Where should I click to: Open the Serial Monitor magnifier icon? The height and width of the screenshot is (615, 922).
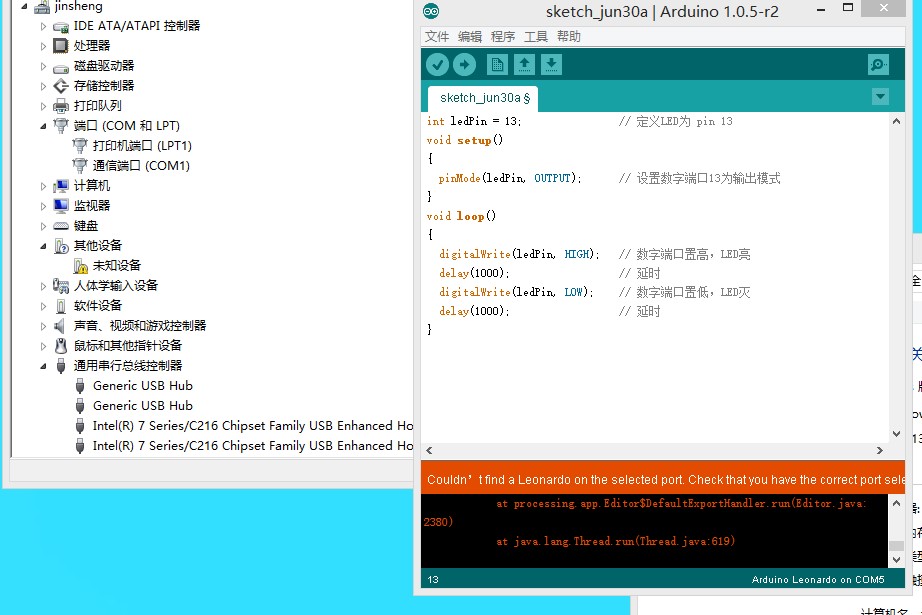878,65
